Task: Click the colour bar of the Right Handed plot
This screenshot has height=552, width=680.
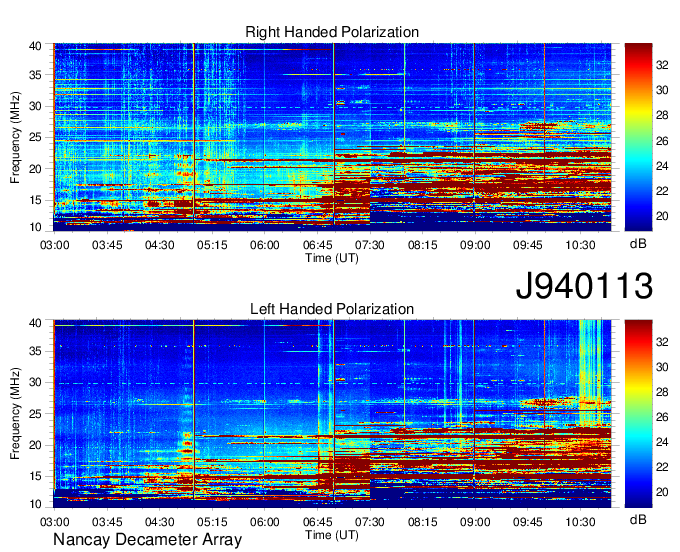Action: 638,137
